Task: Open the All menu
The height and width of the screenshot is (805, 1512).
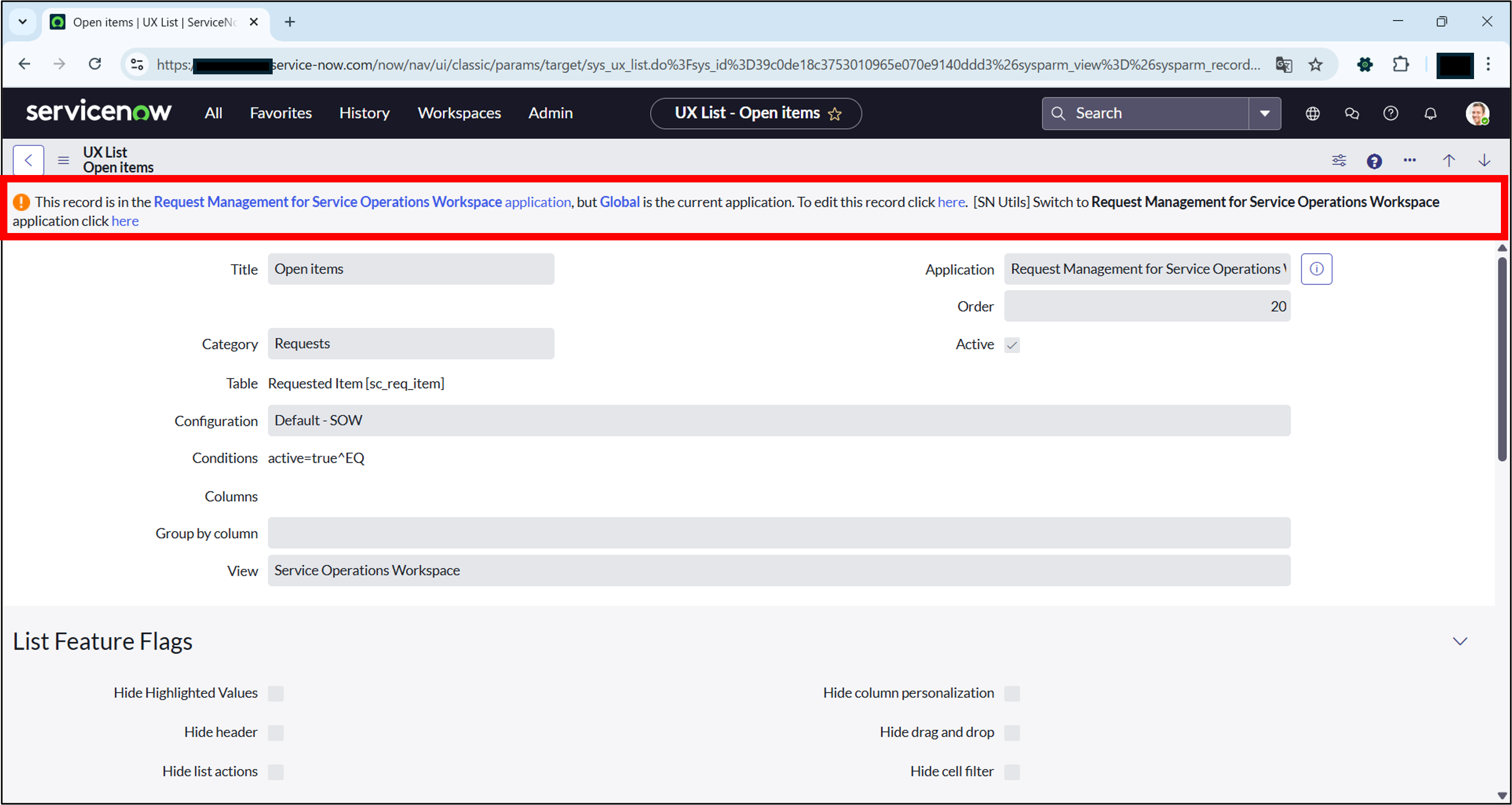Action: tap(213, 113)
